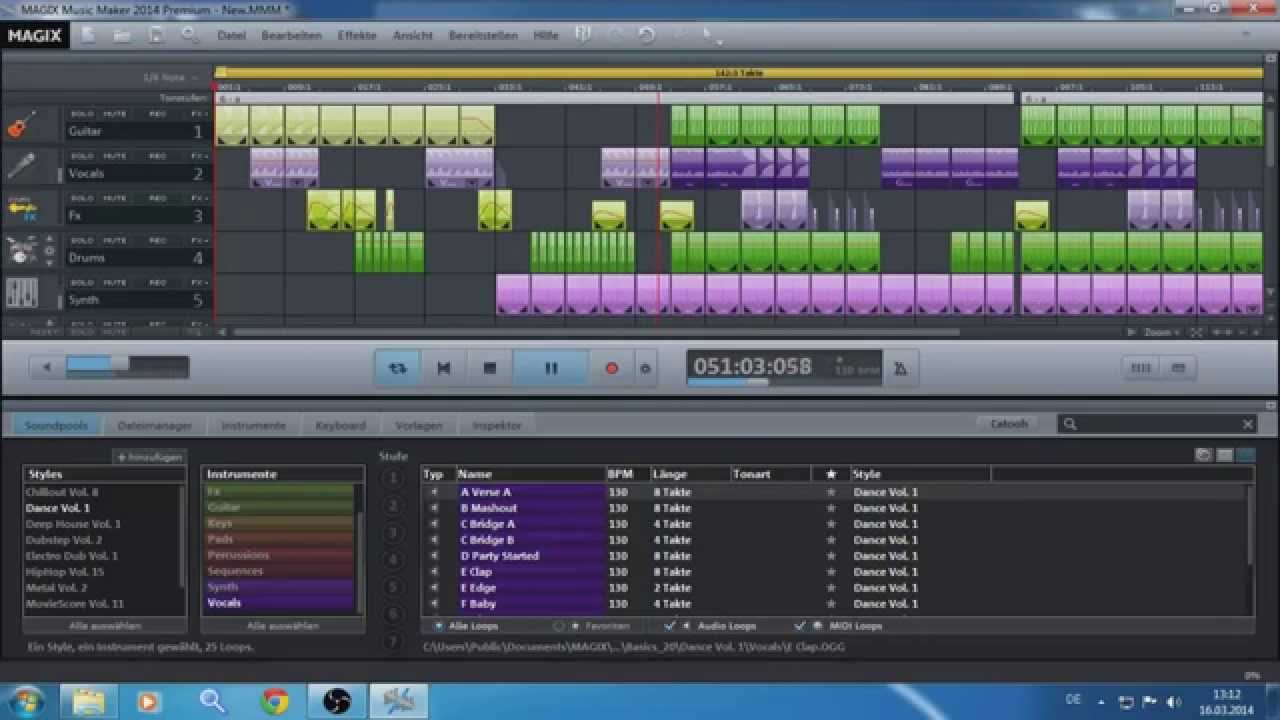Viewport: 1280px width, 720px height.
Task: Open the FX dropdown on Vocals track
Action: click(x=198, y=156)
